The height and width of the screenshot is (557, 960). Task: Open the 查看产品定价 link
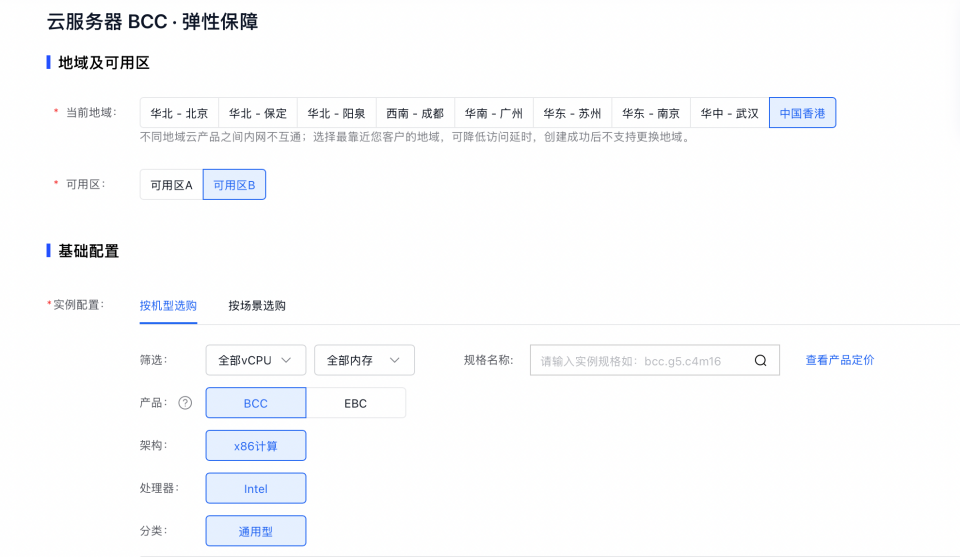coord(840,361)
